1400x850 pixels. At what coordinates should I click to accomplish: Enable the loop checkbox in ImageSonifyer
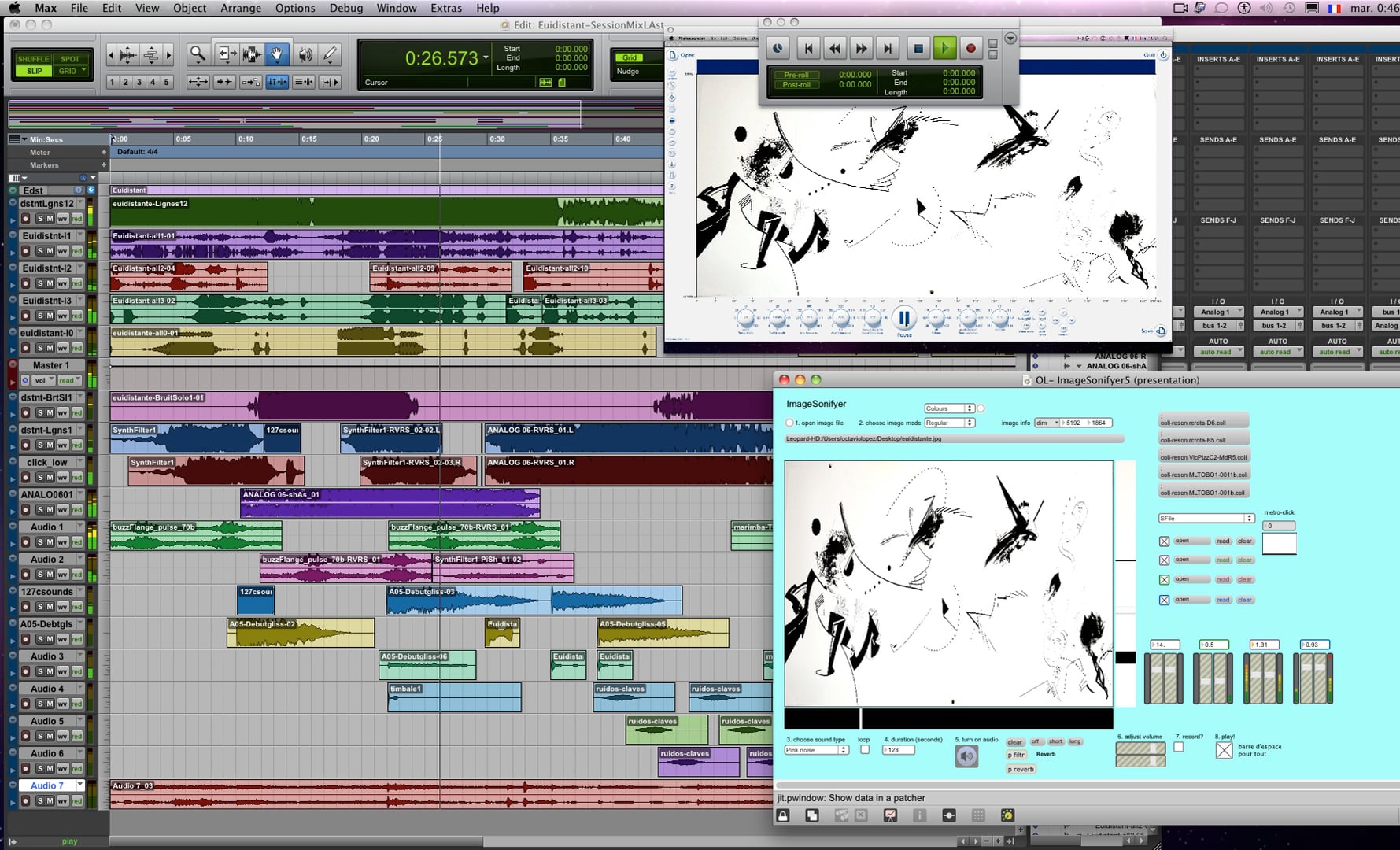(865, 750)
